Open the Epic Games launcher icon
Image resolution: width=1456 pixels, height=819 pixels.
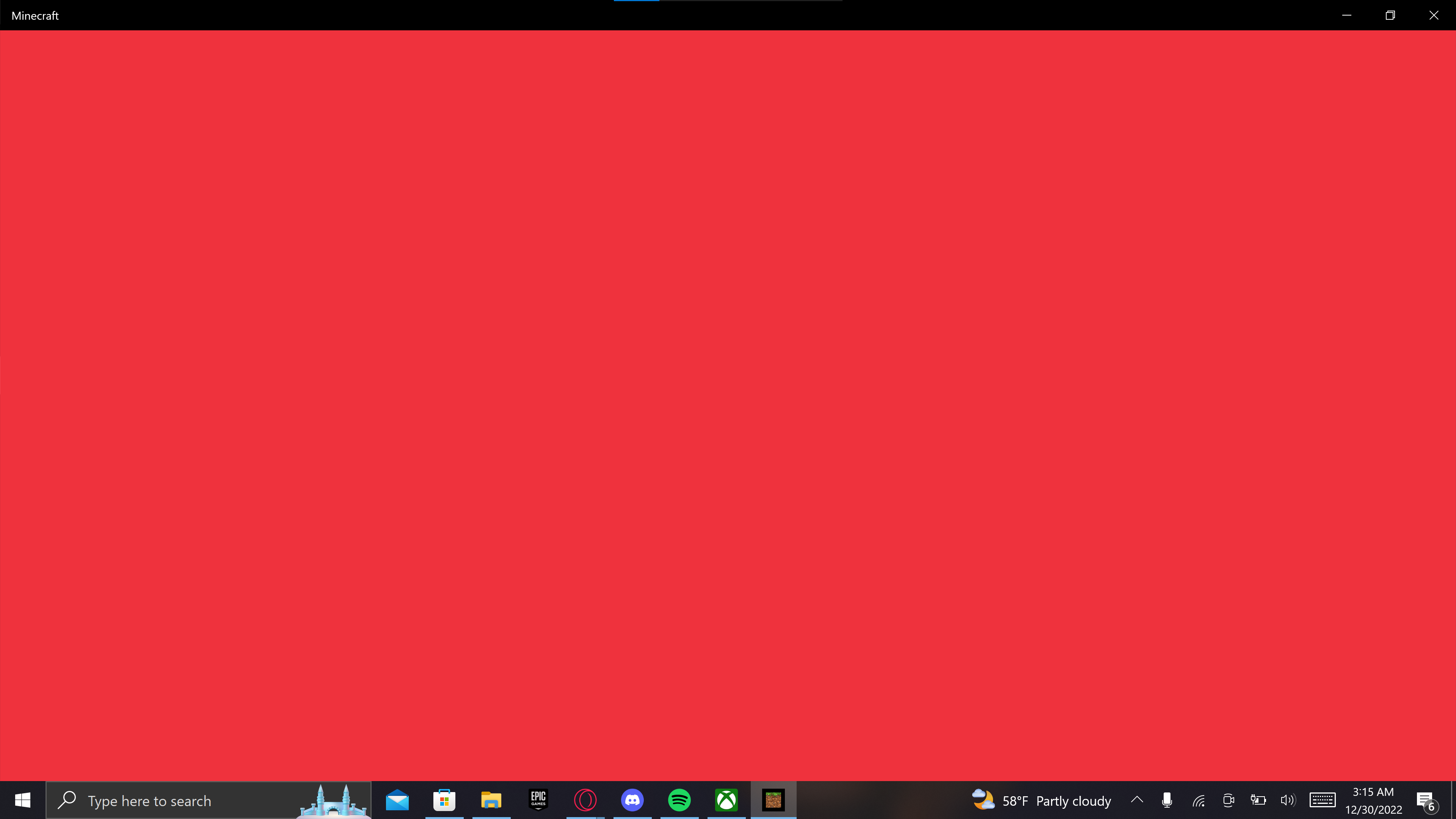[538, 800]
